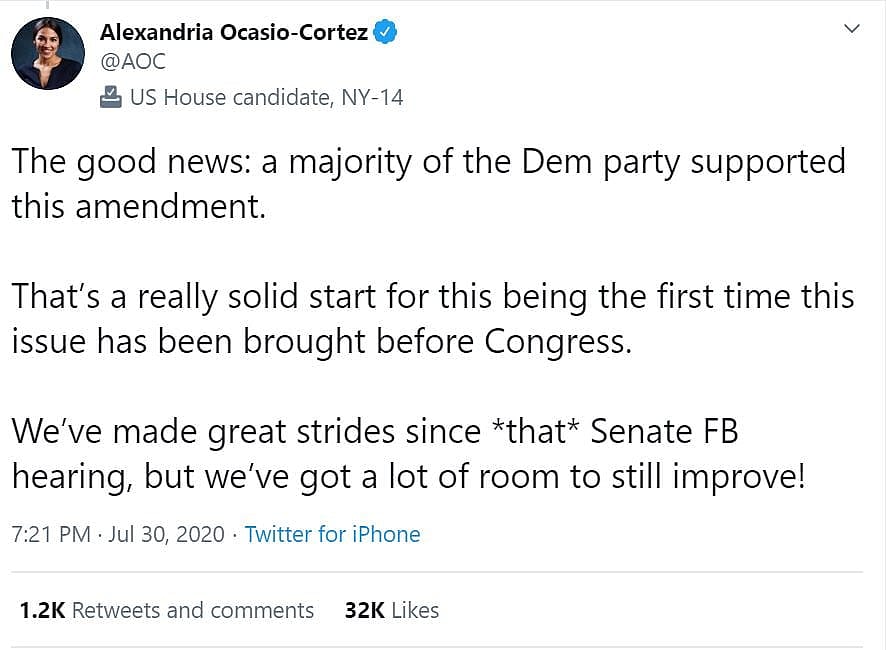View the Retweets and comments list
This screenshot has height=650, width=886.
pos(192,610)
